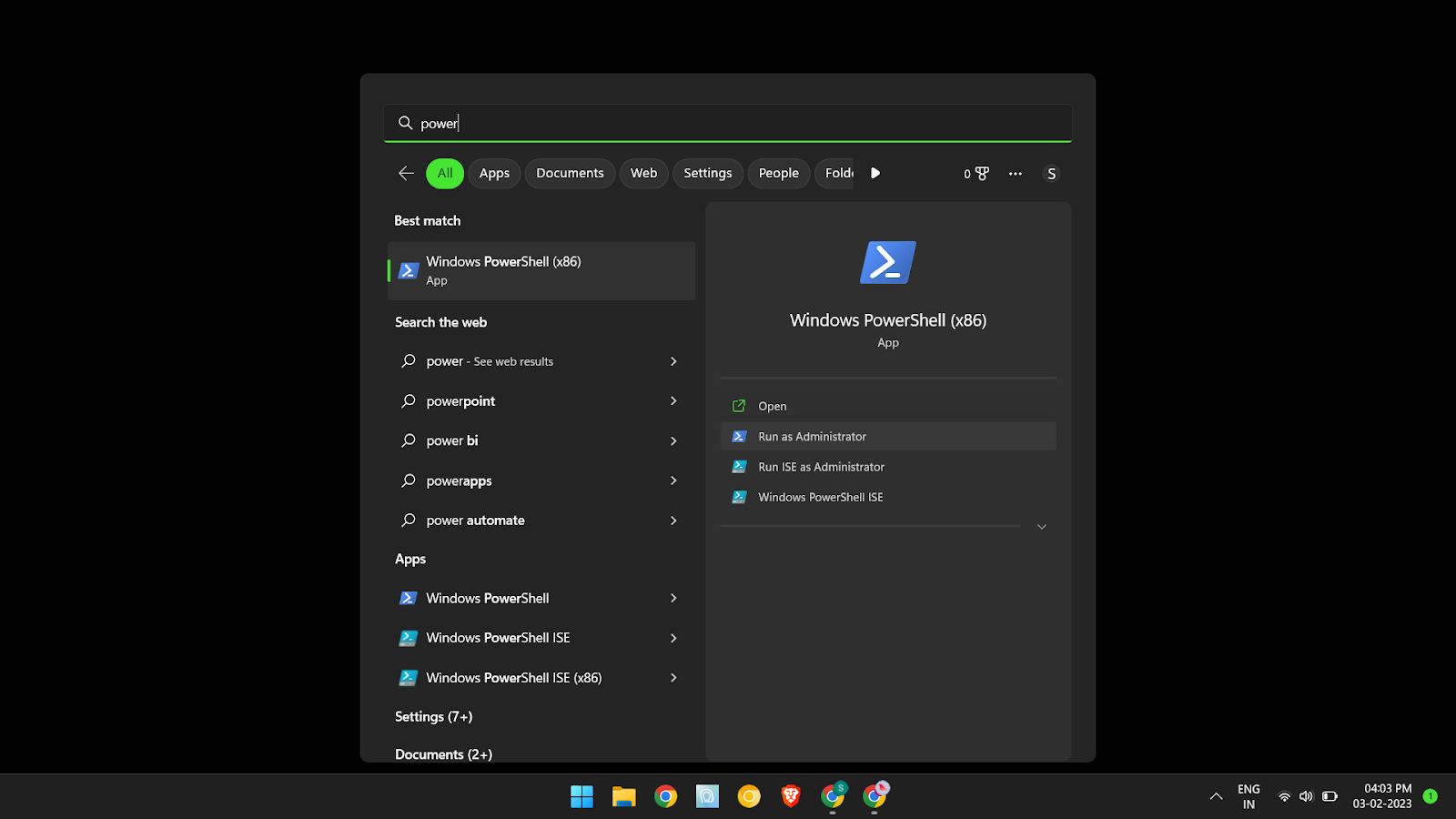
Task: Go back using the left arrow icon
Action: point(406,173)
